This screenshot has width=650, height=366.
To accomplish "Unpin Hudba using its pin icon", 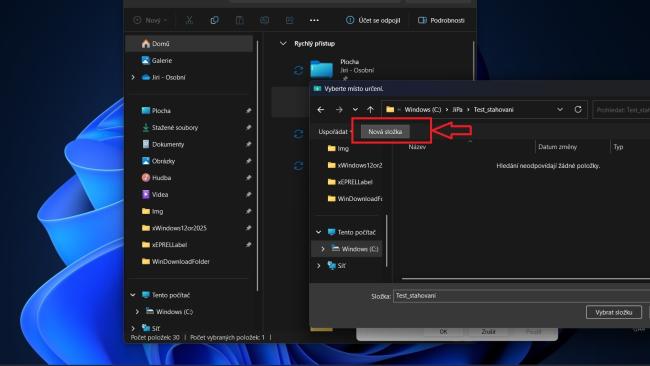I will pyautogui.click(x=248, y=178).
